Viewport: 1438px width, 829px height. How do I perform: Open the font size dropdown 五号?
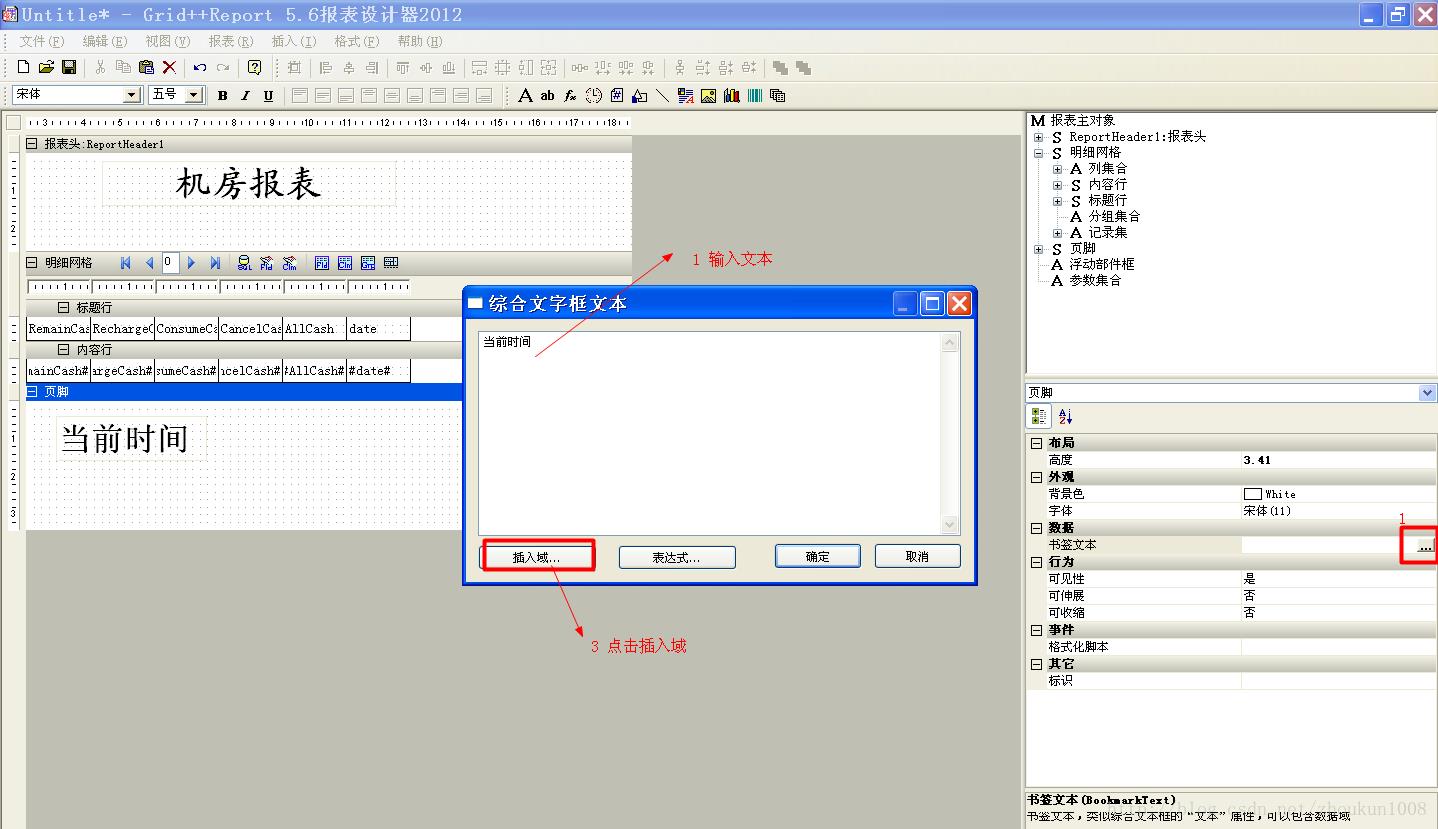tap(194, 94)
